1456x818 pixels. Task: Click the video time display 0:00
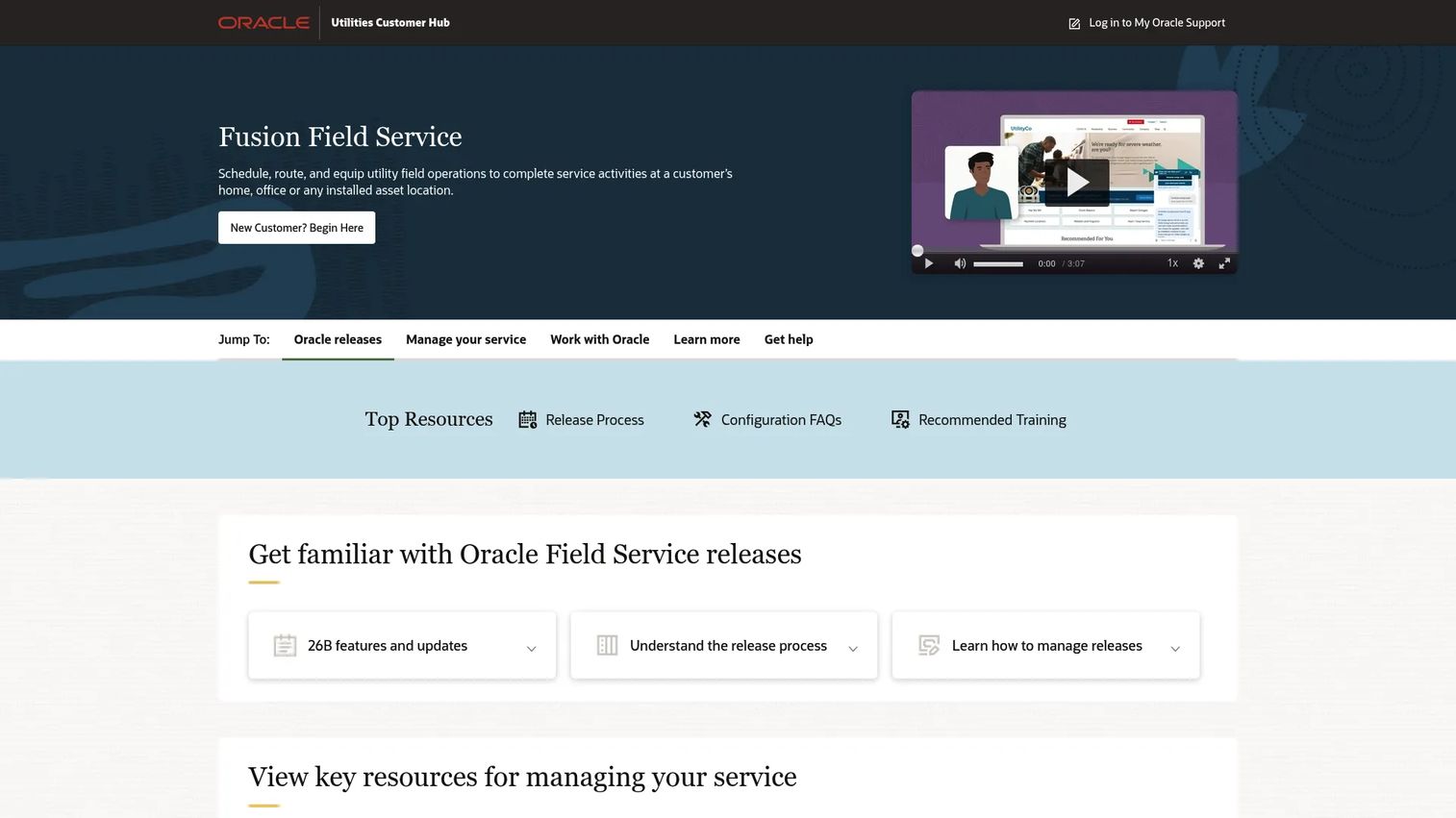[x=1046, y=263]
